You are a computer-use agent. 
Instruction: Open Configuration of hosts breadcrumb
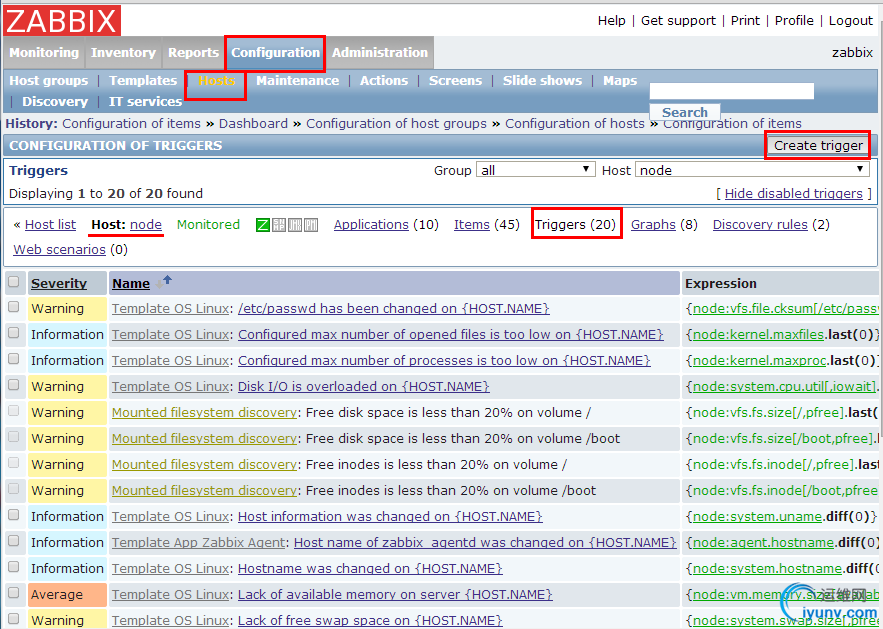tap(574, 123)
